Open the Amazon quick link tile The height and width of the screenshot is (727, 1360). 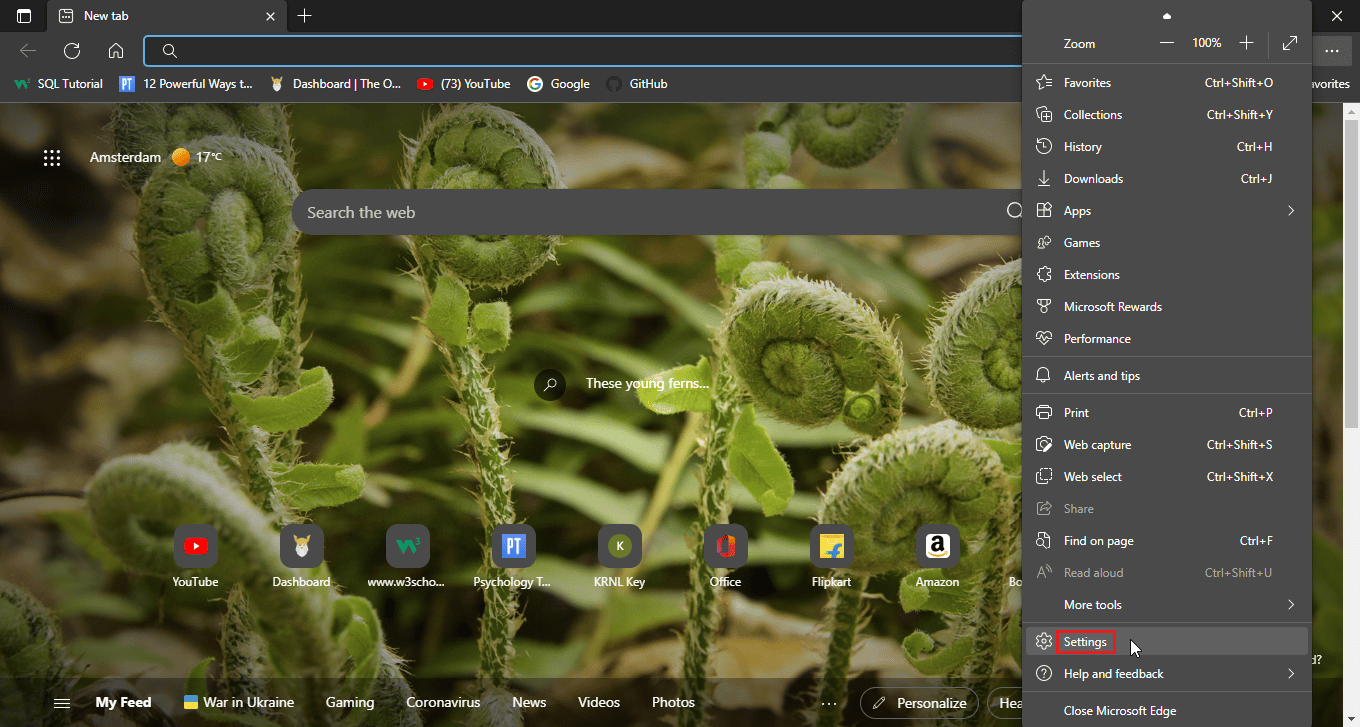coord(937,547)
